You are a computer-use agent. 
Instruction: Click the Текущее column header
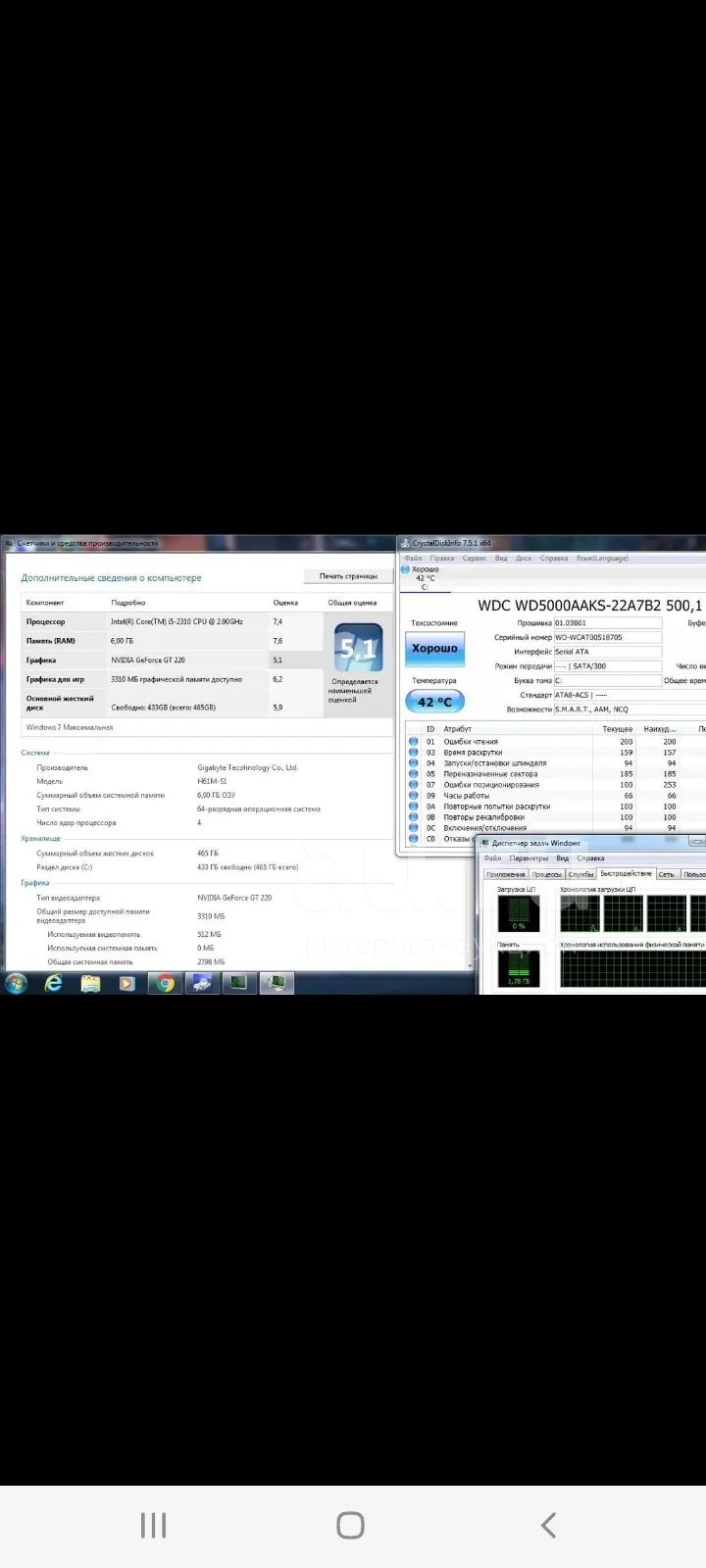pos(618,729)
